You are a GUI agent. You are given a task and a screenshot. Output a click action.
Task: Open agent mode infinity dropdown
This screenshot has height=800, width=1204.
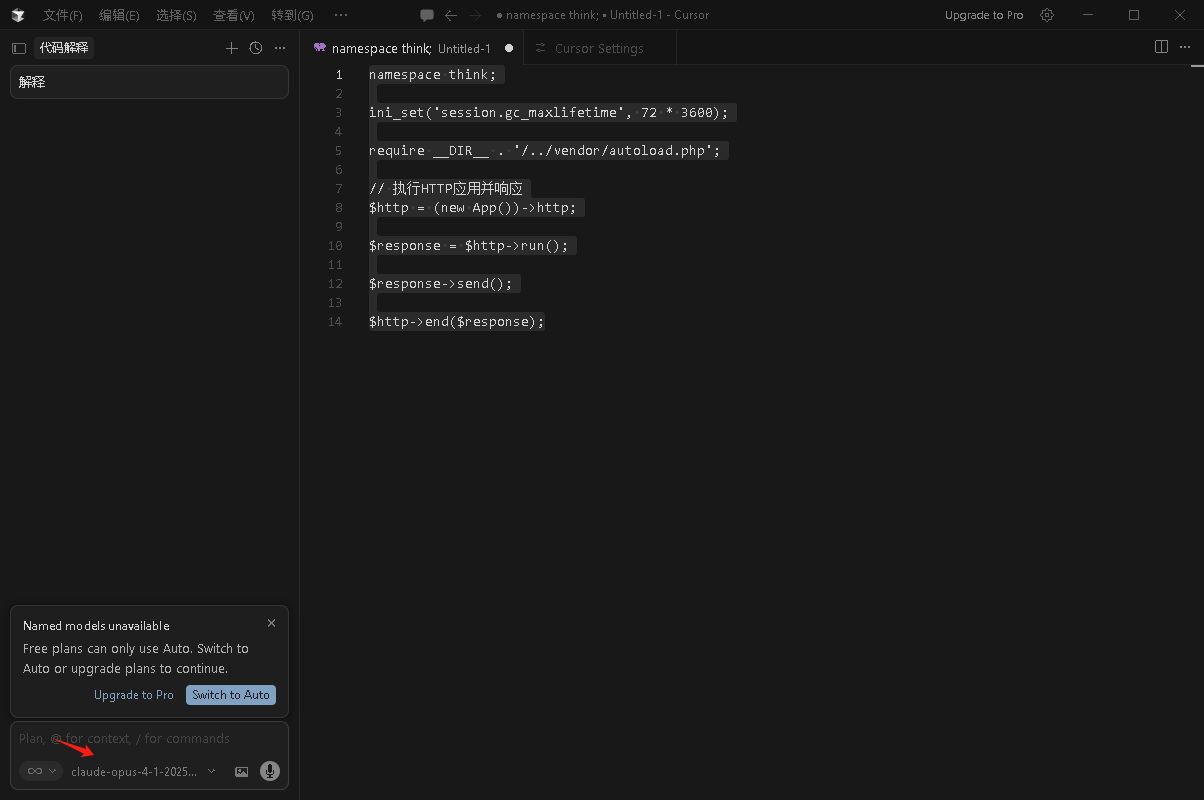pyautogui.click(x=40, y=771)
